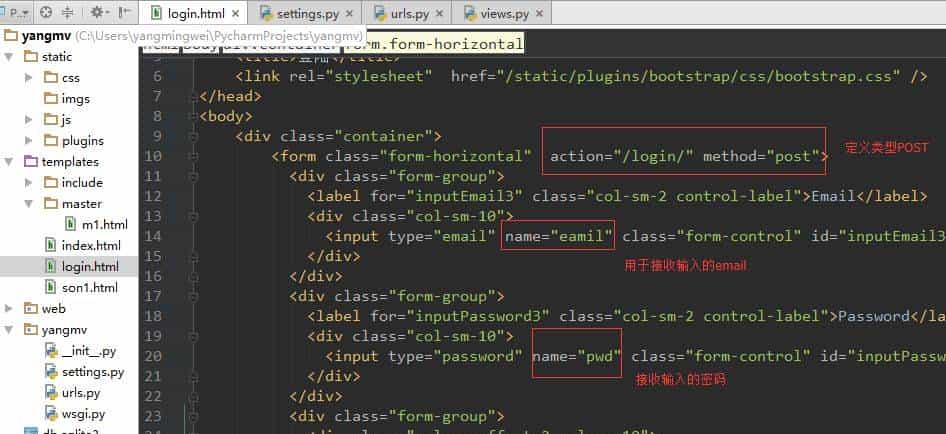
Task: Expand the include folder arrow
Action: click(28, 182)
